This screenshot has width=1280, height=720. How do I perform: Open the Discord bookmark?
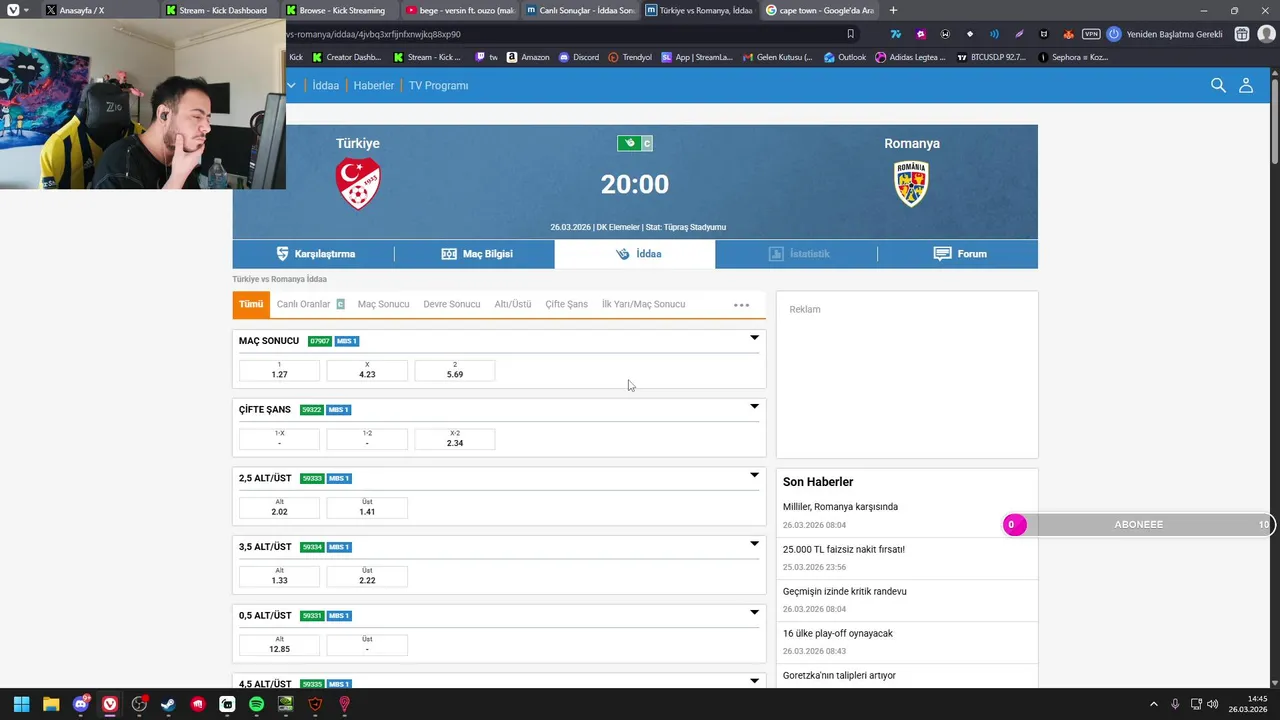point(579,57)
